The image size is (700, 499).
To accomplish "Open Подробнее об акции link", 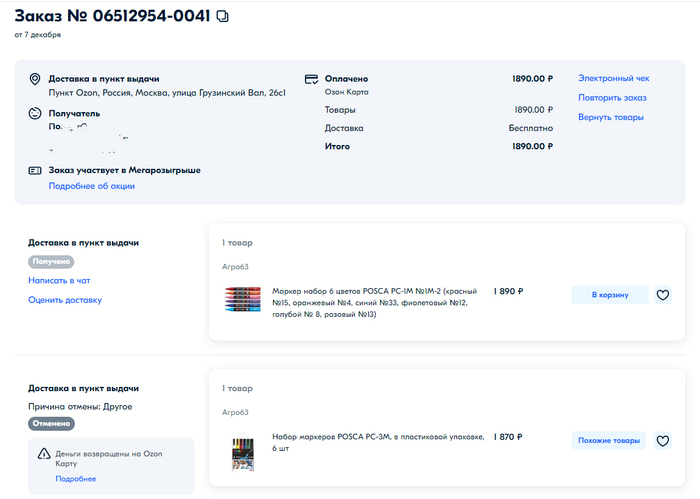I will click(92, 186).
